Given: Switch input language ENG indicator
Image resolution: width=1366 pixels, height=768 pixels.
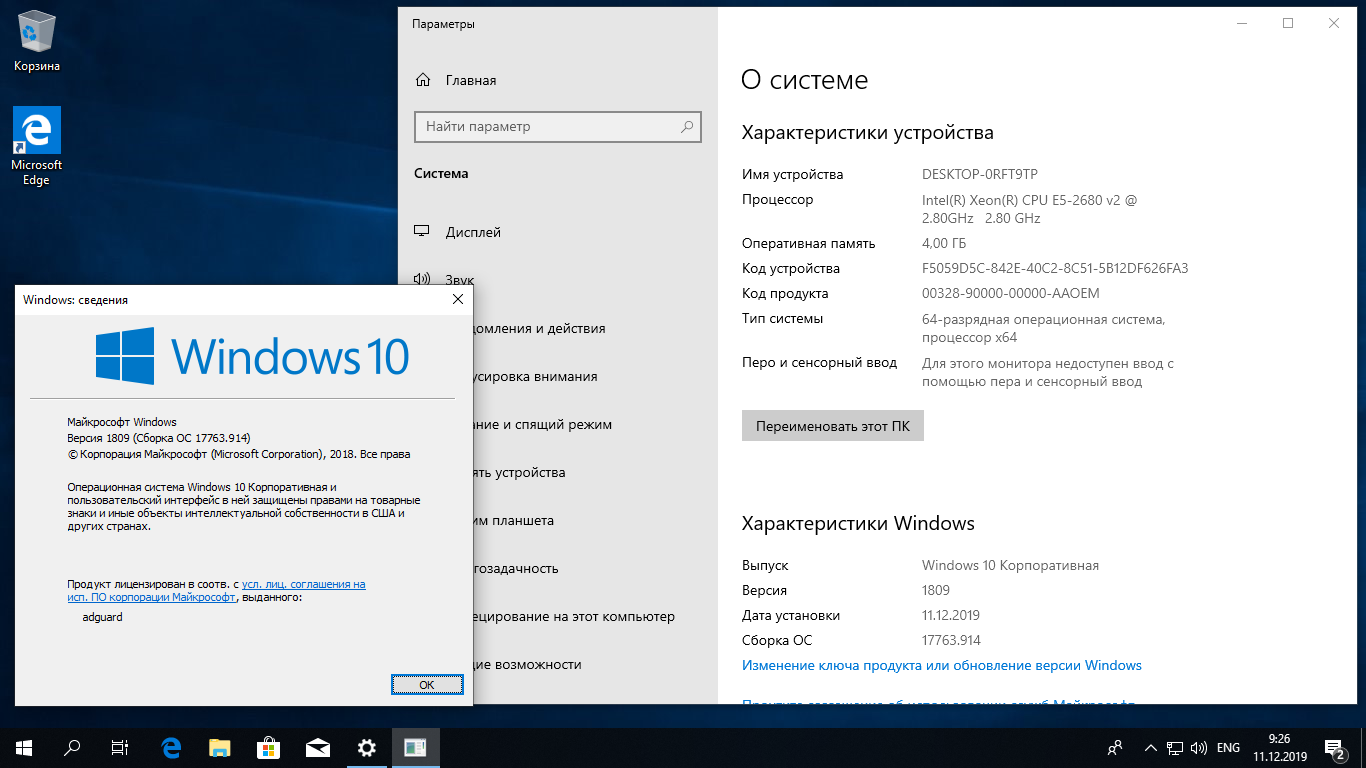Looking at the screenshot, I should click(x=1228, y=747).
